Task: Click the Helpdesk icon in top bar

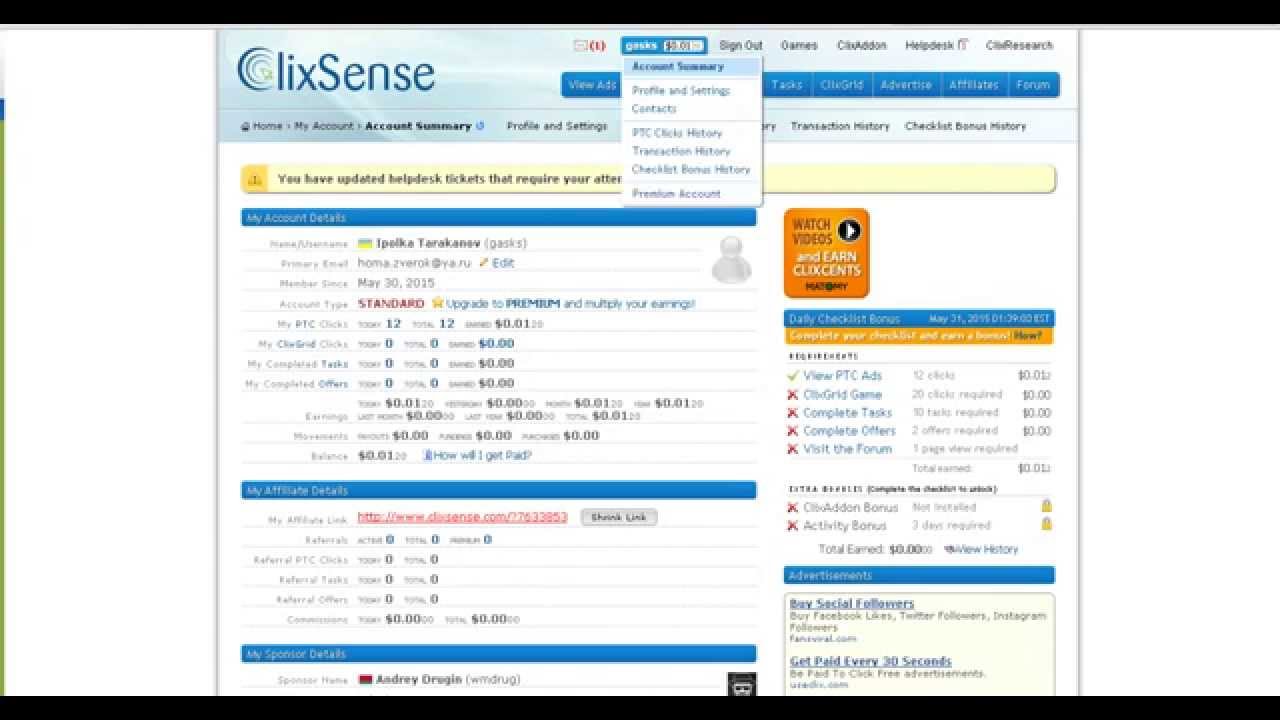Action: [963, 44]
